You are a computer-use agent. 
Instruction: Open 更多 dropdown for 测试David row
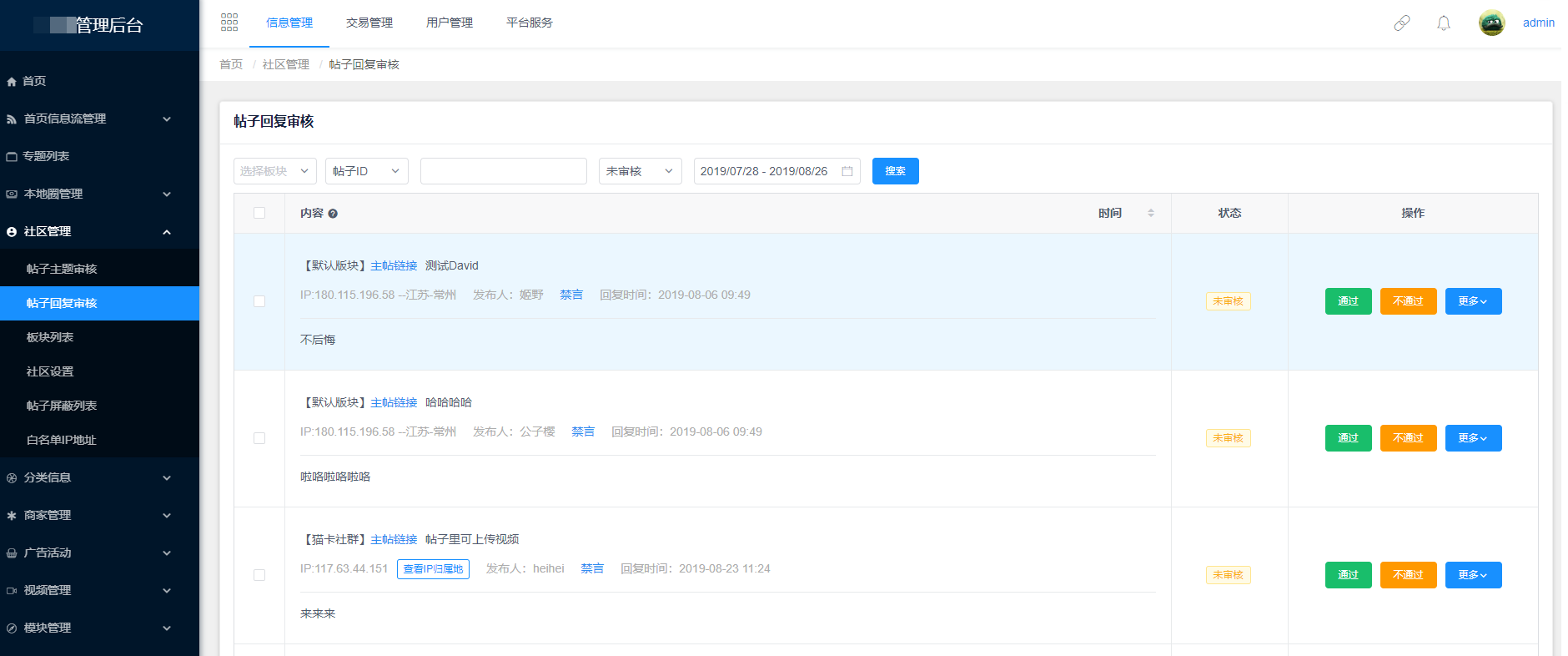pos(1474,301)
